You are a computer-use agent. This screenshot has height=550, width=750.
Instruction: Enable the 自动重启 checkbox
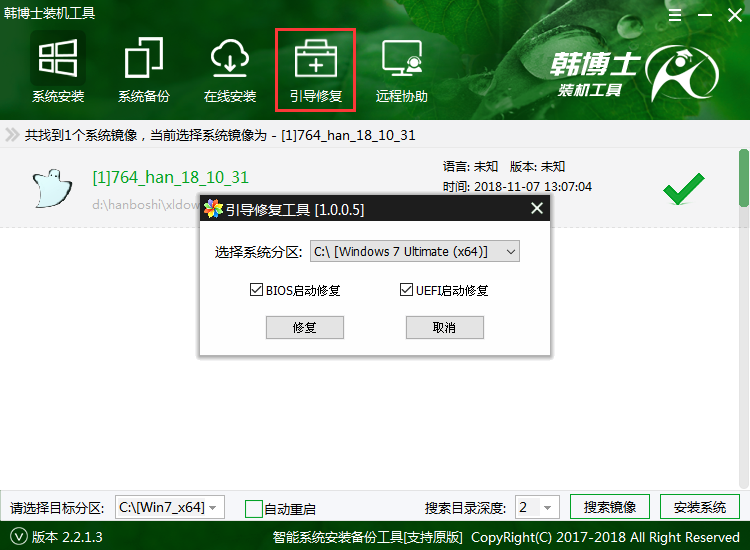(x=254, y=508)
